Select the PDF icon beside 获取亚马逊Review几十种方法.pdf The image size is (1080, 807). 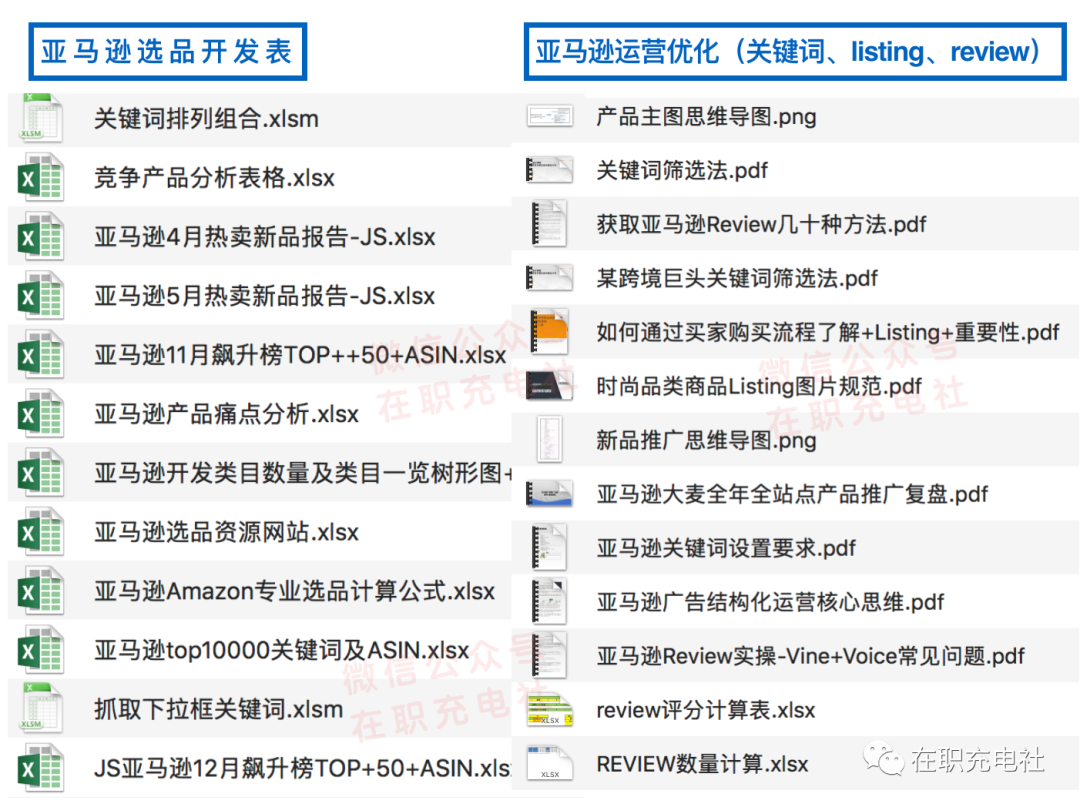[549, 224]
